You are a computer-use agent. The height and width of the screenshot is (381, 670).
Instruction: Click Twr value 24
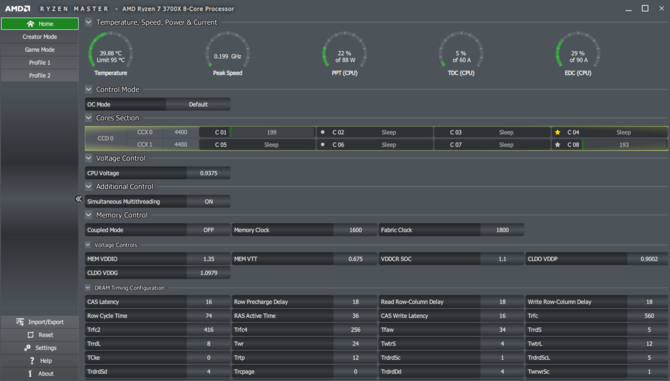point(356,344)
